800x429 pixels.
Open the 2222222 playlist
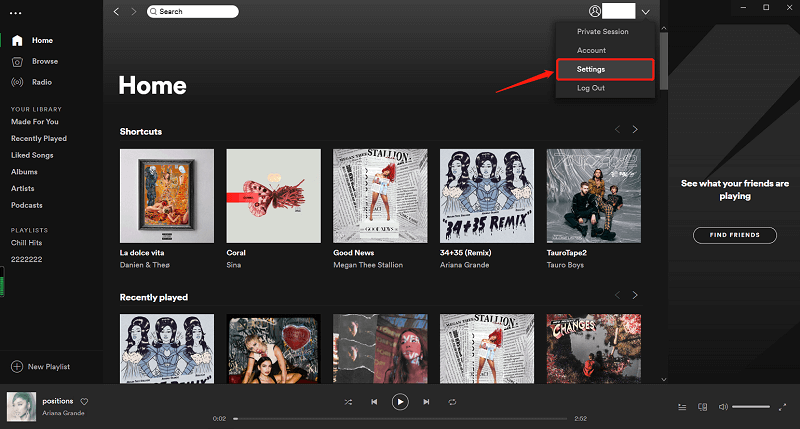click(27, 259)
